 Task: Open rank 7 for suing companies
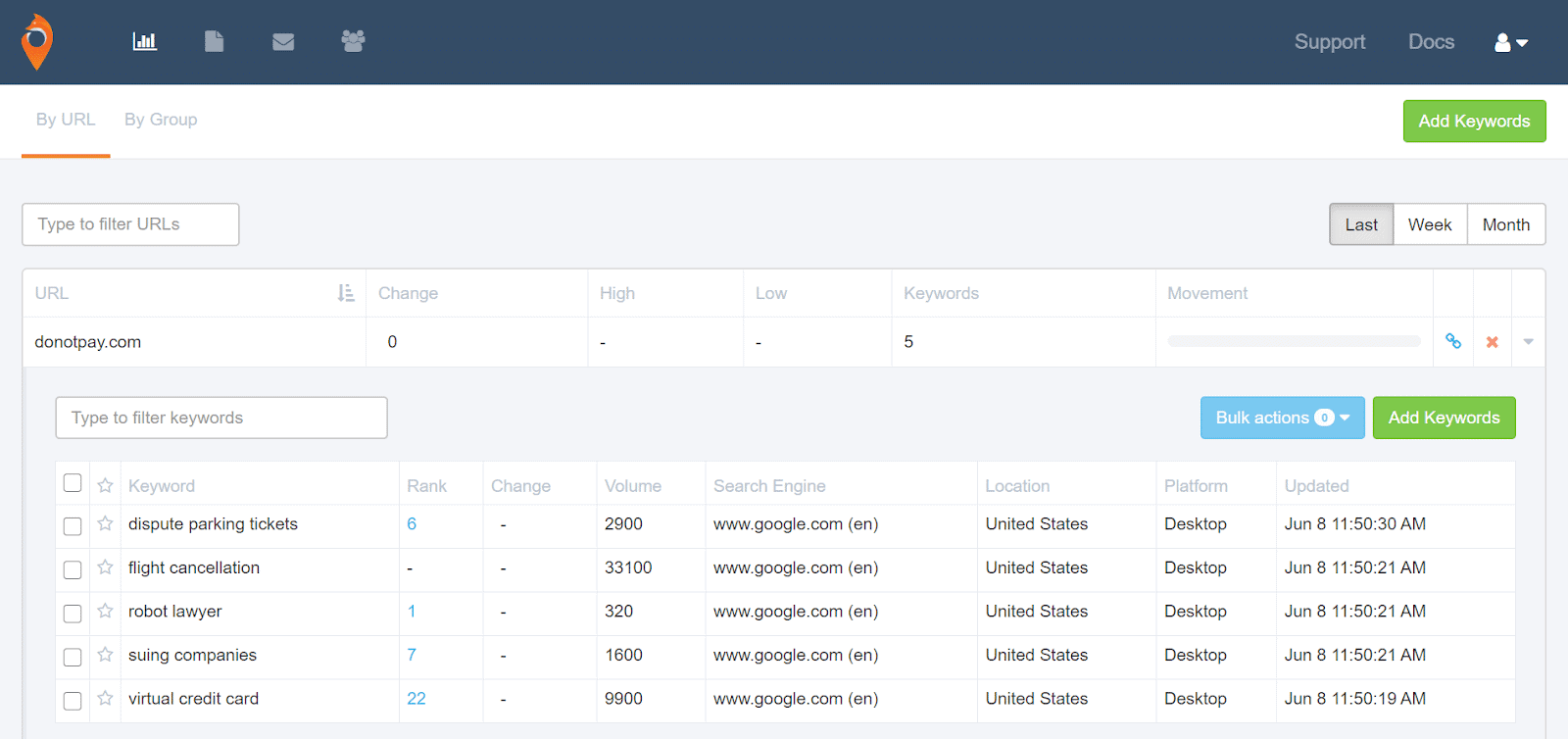coord(412,655)
